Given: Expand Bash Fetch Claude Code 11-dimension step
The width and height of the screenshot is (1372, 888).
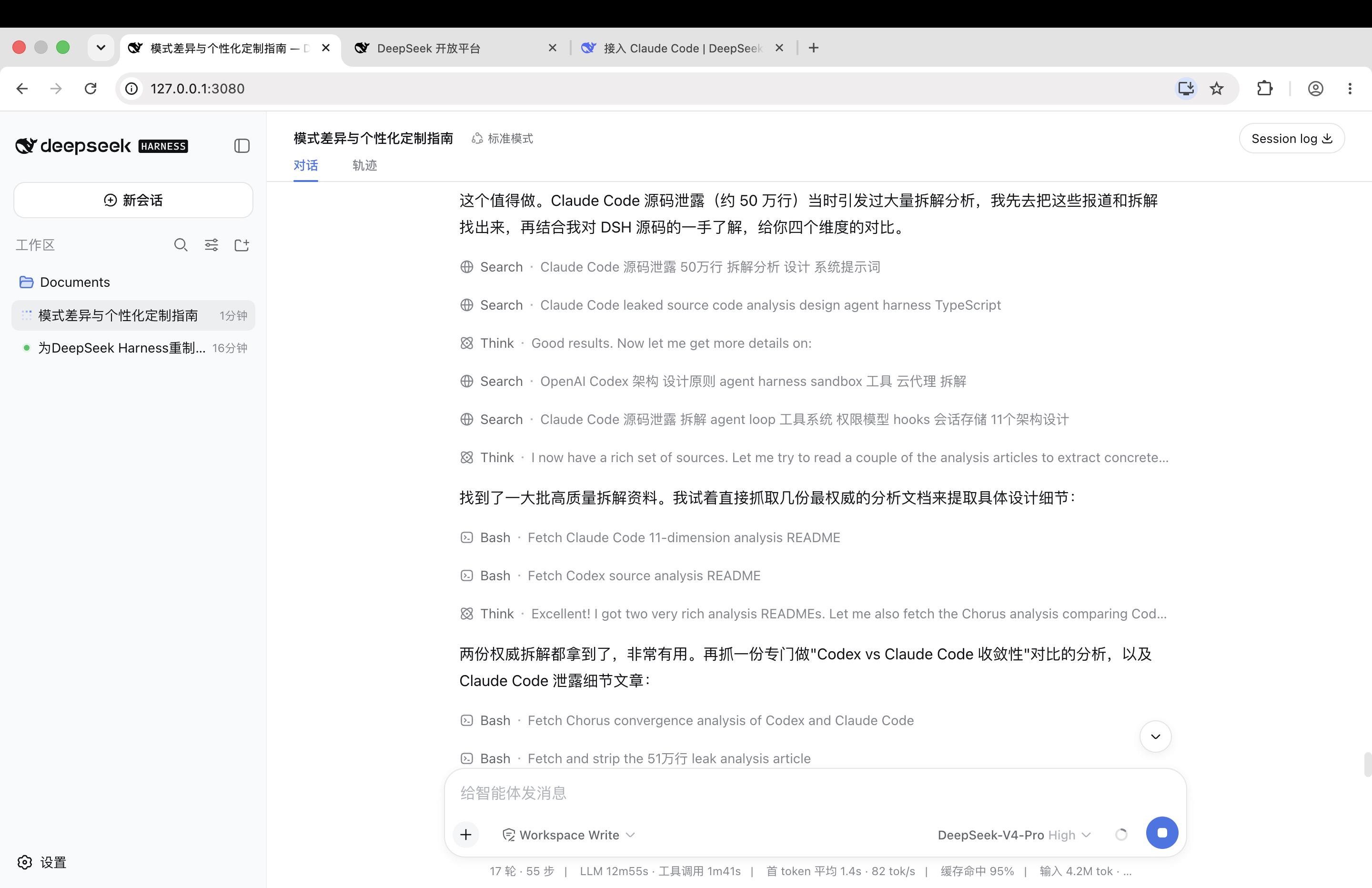Looking at the screenshot, I should (650, 537).
